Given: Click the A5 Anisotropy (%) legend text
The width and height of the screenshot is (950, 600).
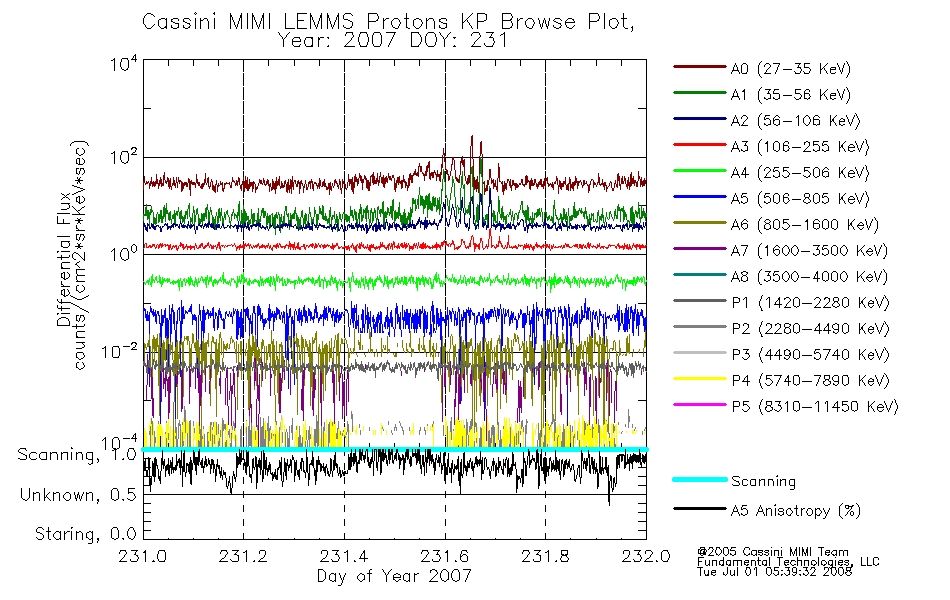Looking at the screenshot, I should click(x=796, y=511).
